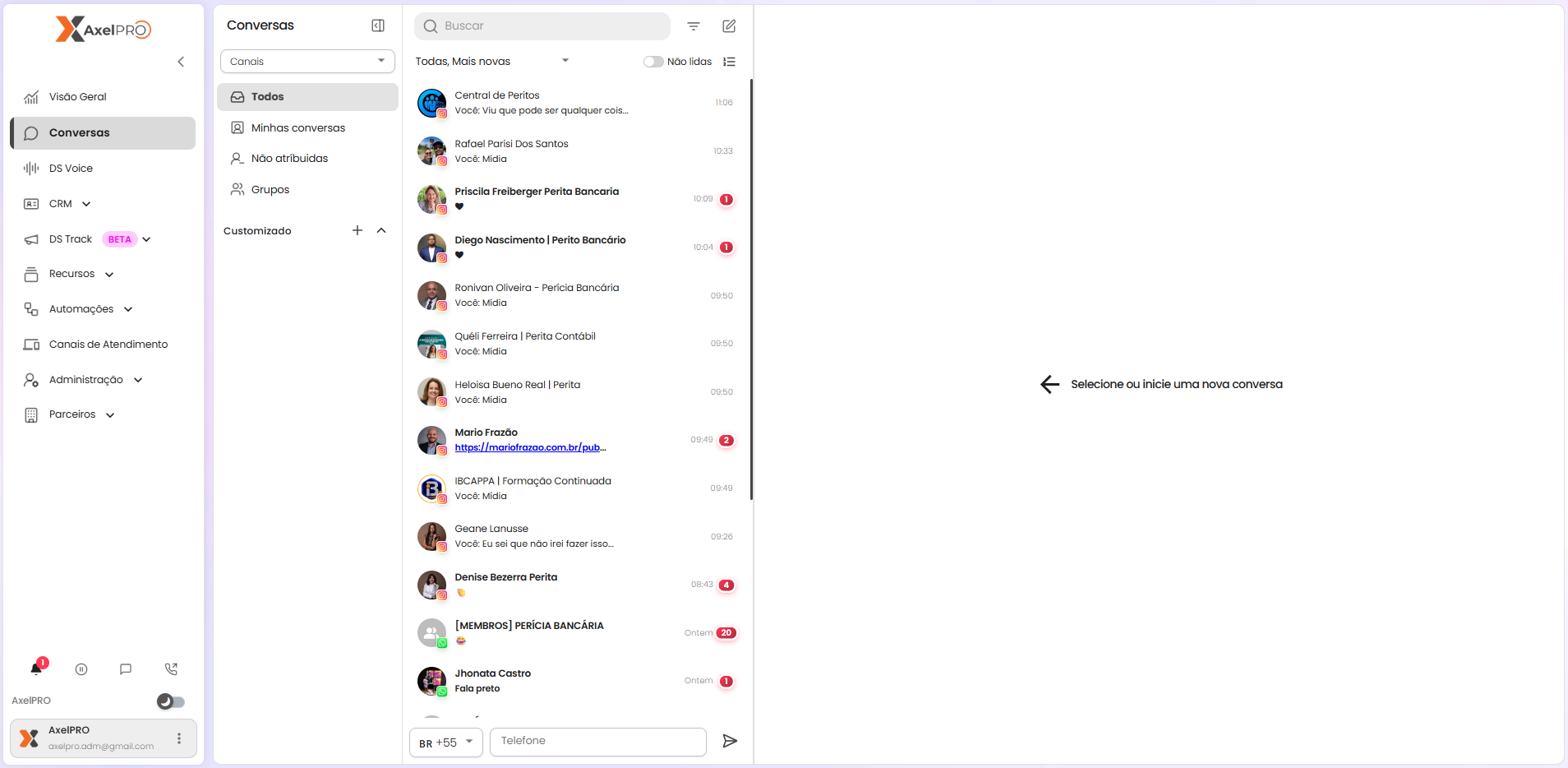Open the Mario Frazão link message

click(530, 447)
